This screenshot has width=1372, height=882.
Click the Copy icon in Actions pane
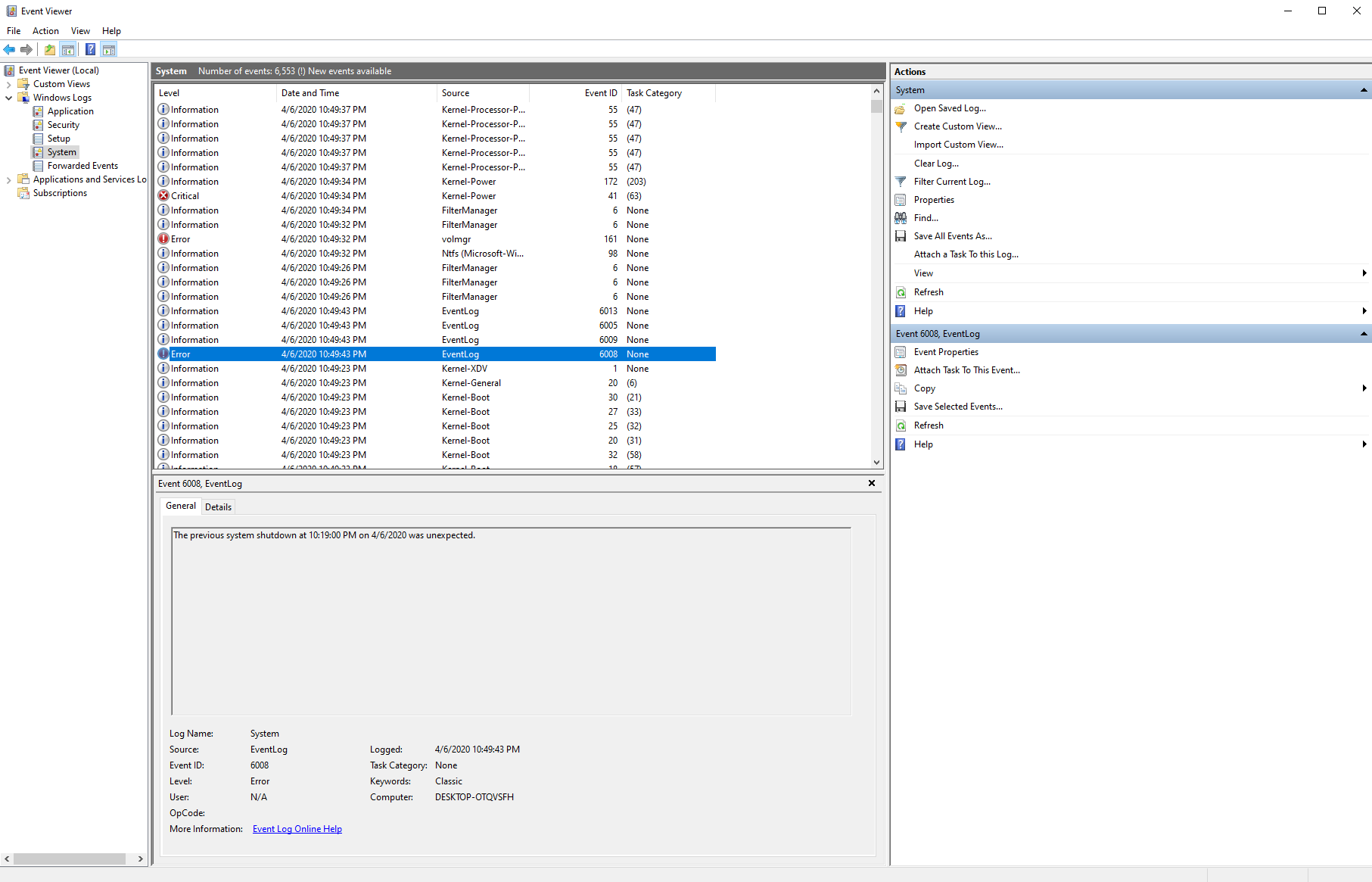pos(901,388)
